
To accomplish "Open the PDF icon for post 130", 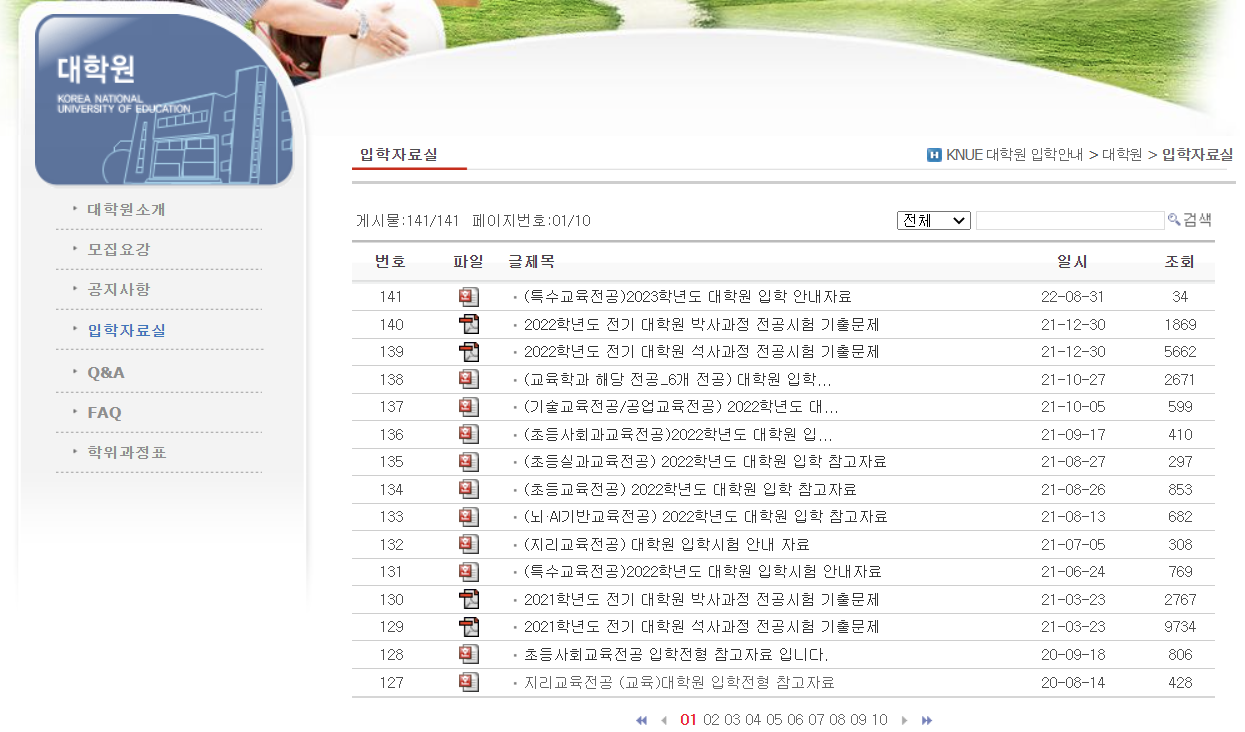I will [468, 599].
